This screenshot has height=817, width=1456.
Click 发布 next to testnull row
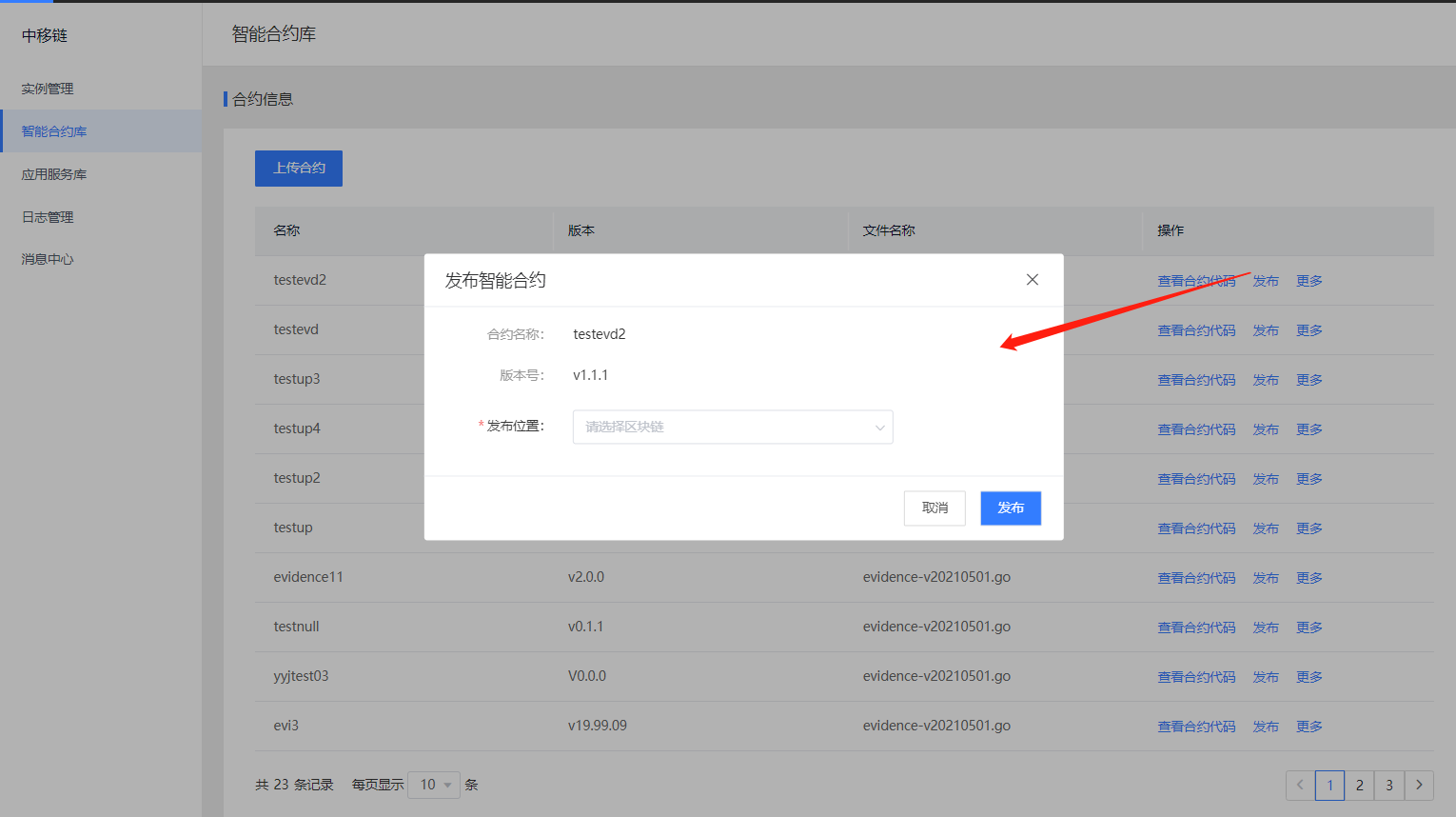(1265, 627)
